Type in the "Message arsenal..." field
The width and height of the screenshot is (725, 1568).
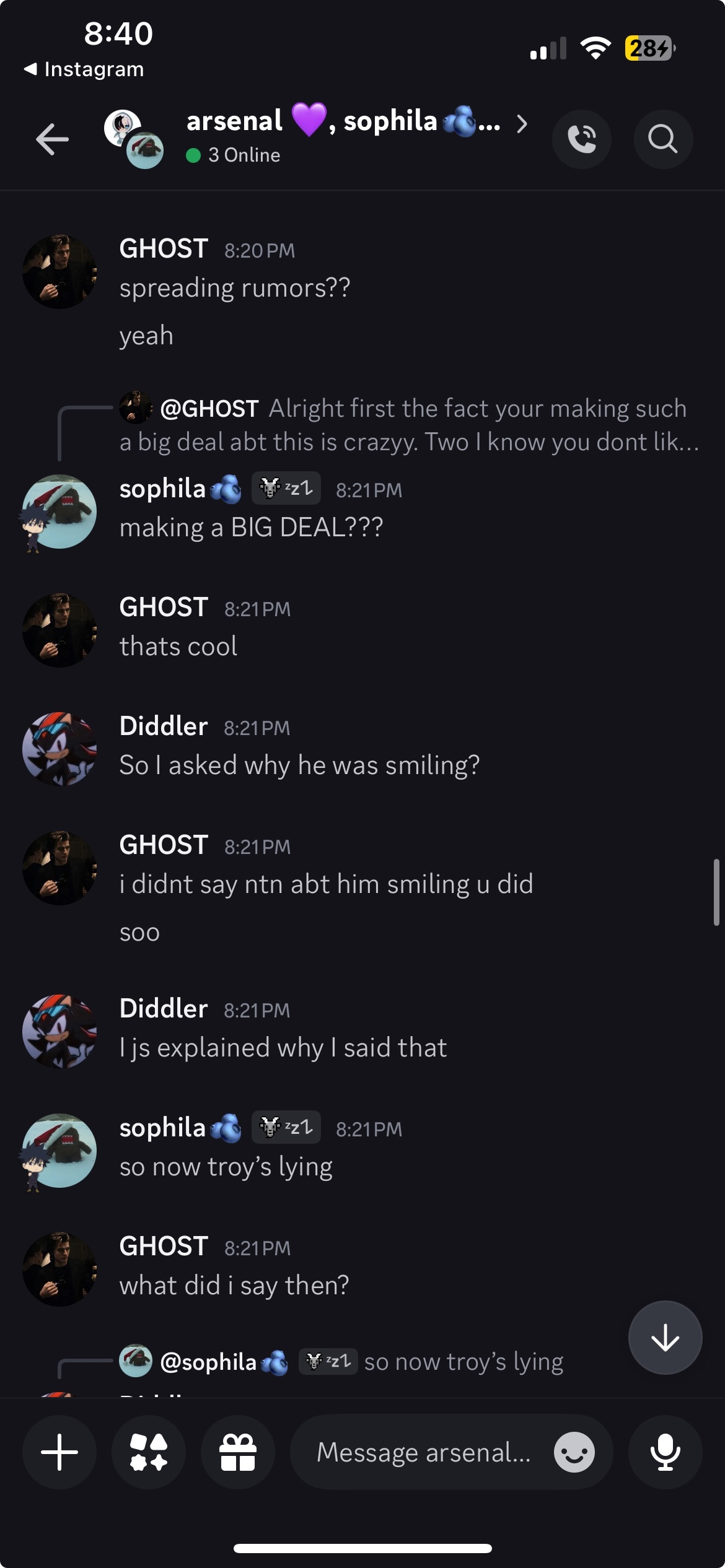coord(424,1452)
